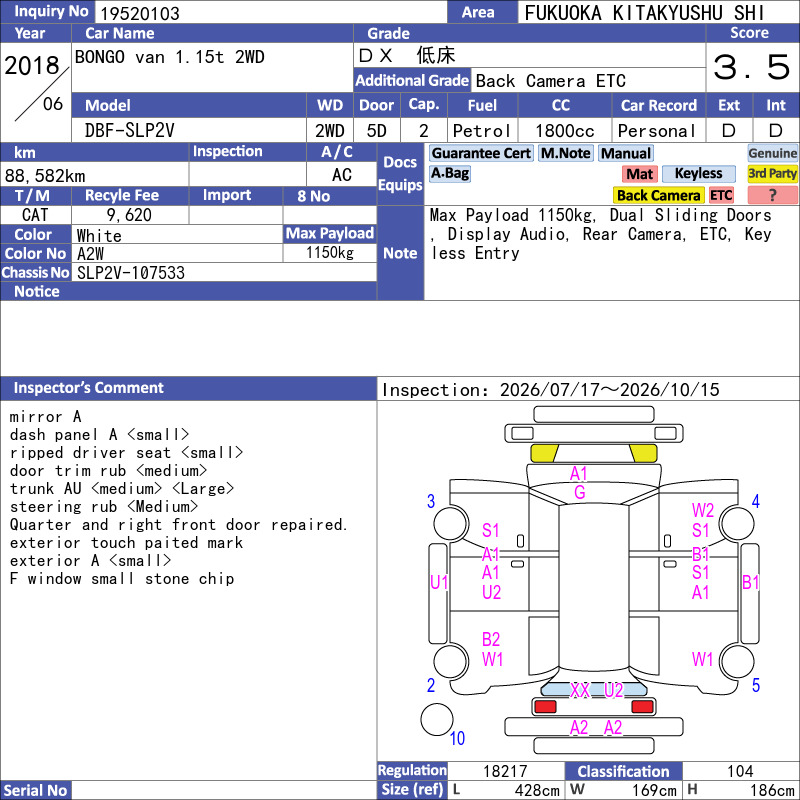
Task: Click the yellow Back Camera tag
Action: 658,195
